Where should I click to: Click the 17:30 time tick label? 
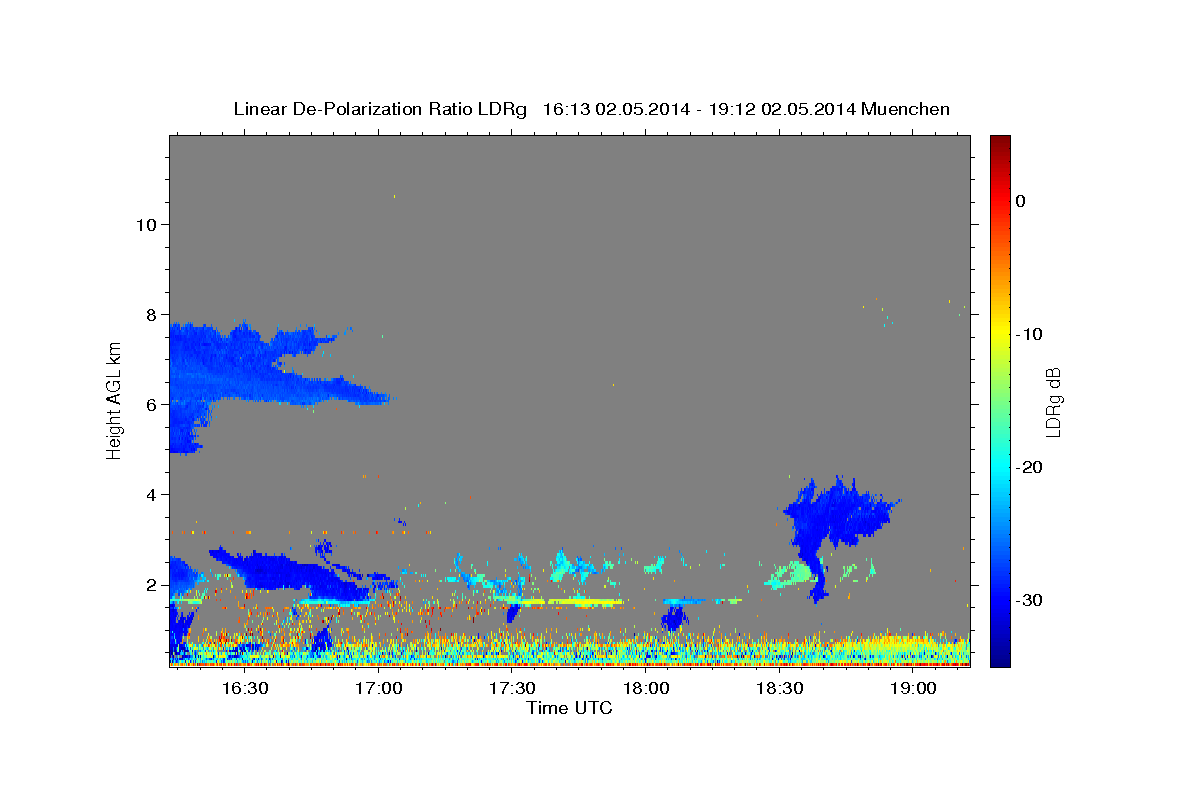point(512,688)
